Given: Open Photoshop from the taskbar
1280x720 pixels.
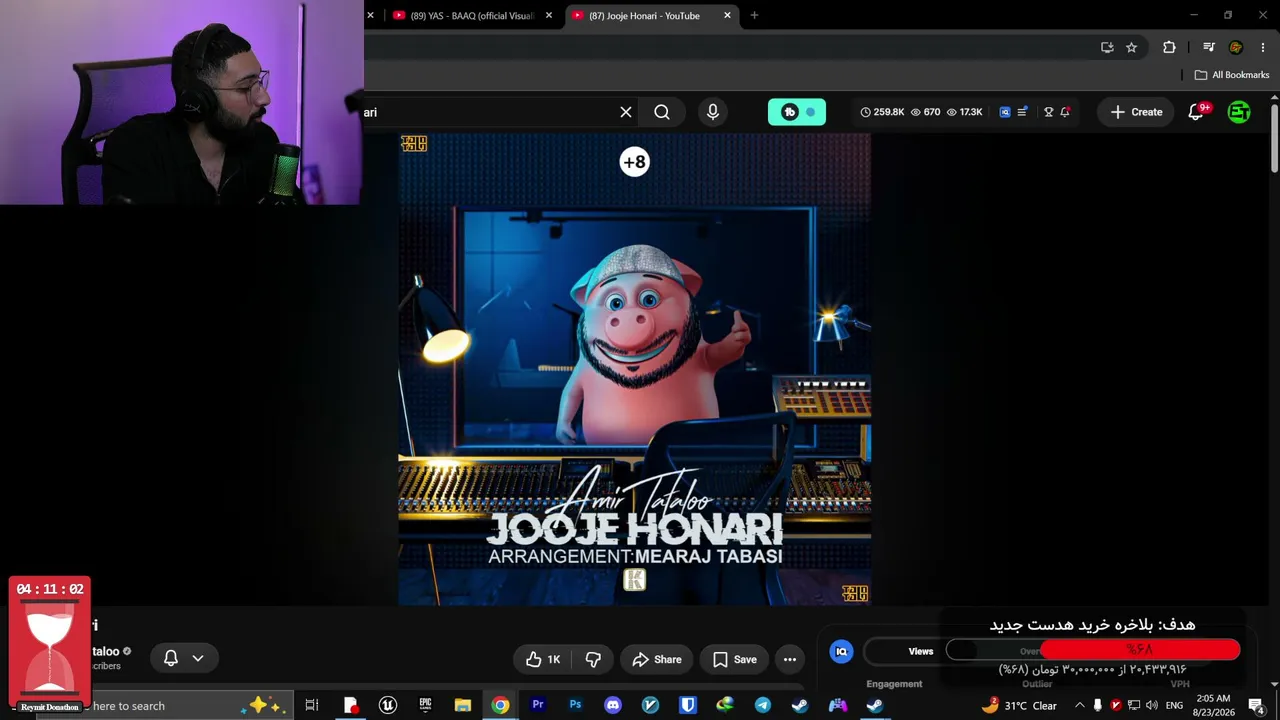Looking at the screenshot, I should [x=575, y=706].
